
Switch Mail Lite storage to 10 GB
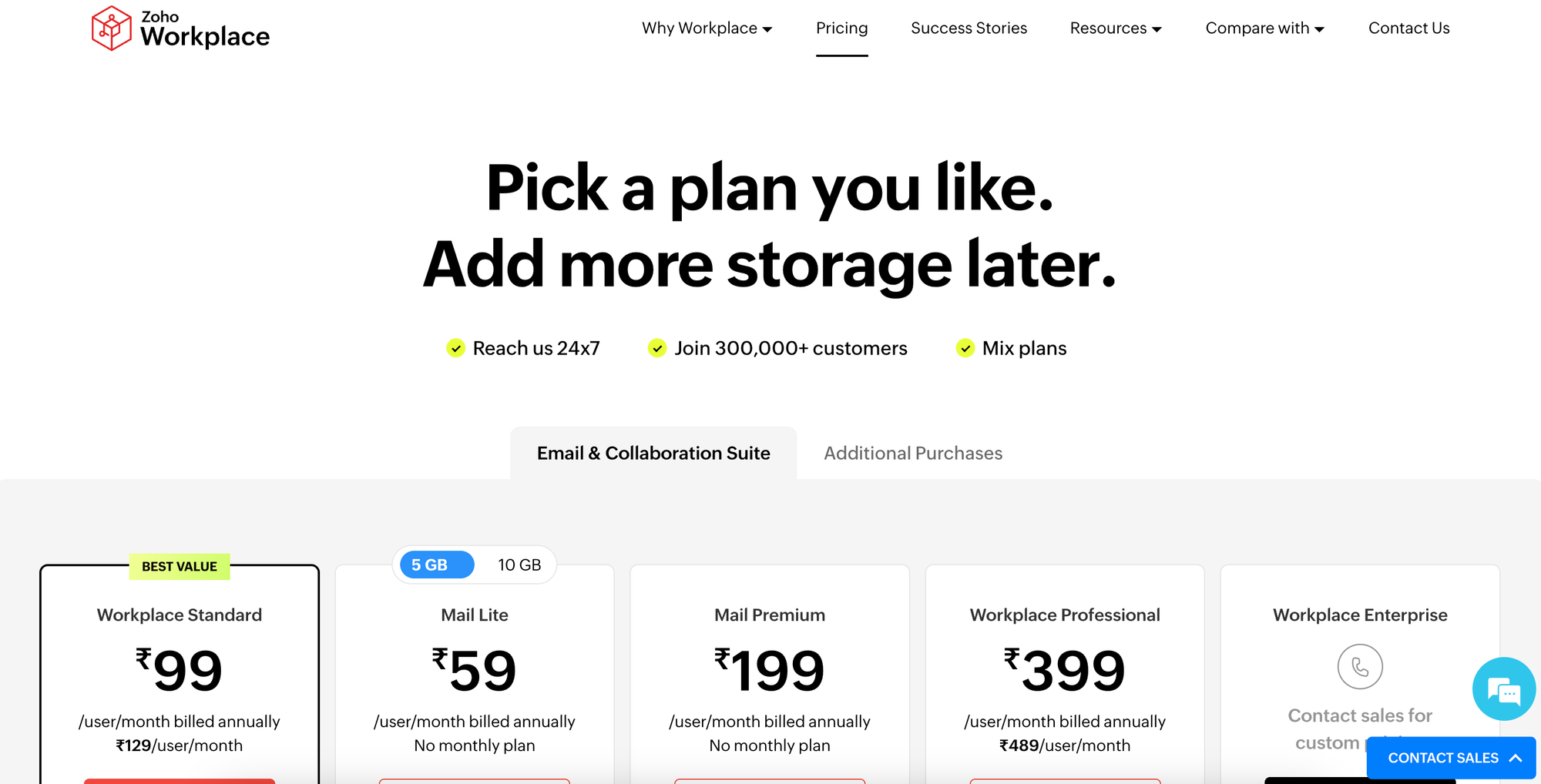[x=519, y=565]
